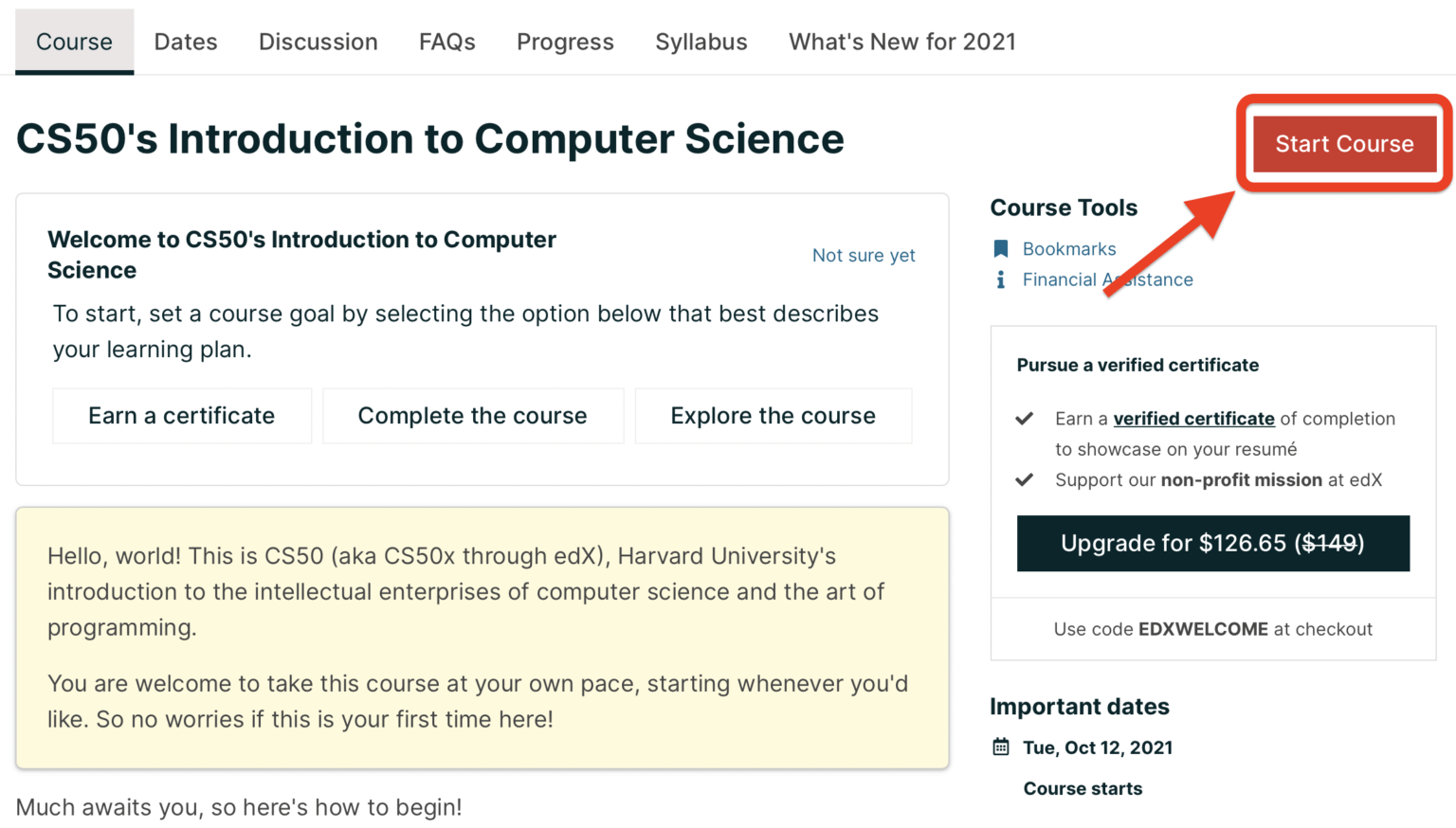Open the Syllabus tab

click(x=701, y=42)
